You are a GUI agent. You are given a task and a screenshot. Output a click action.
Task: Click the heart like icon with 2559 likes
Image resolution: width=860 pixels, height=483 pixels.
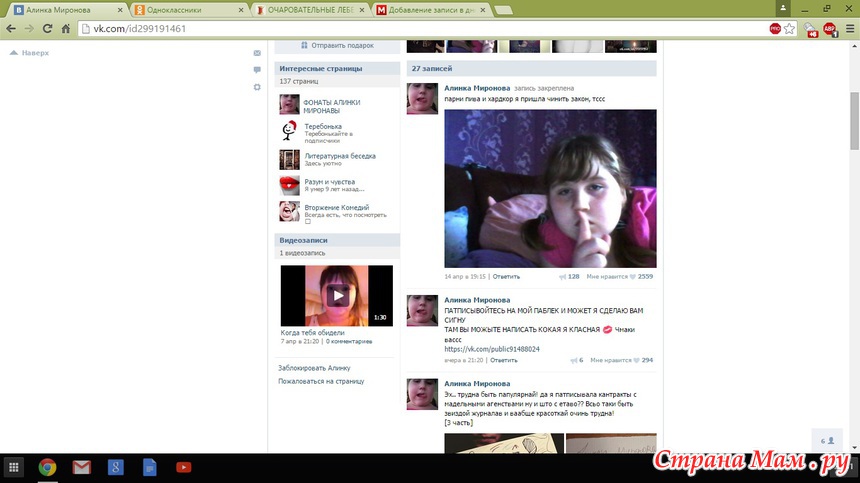[632, 276]
